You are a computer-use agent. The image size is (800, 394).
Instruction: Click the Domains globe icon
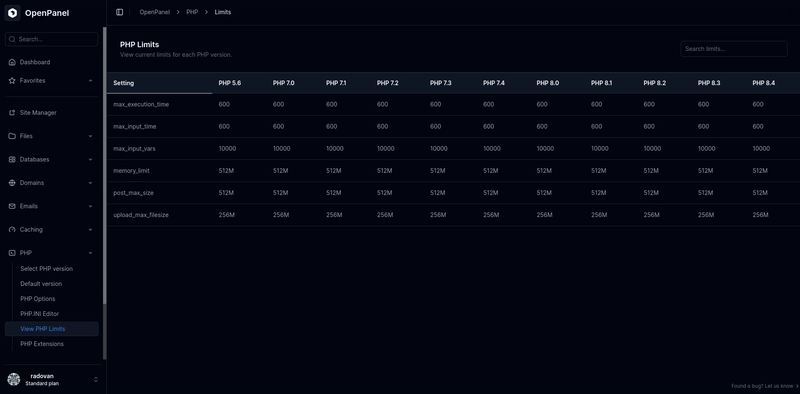point(12,183)
